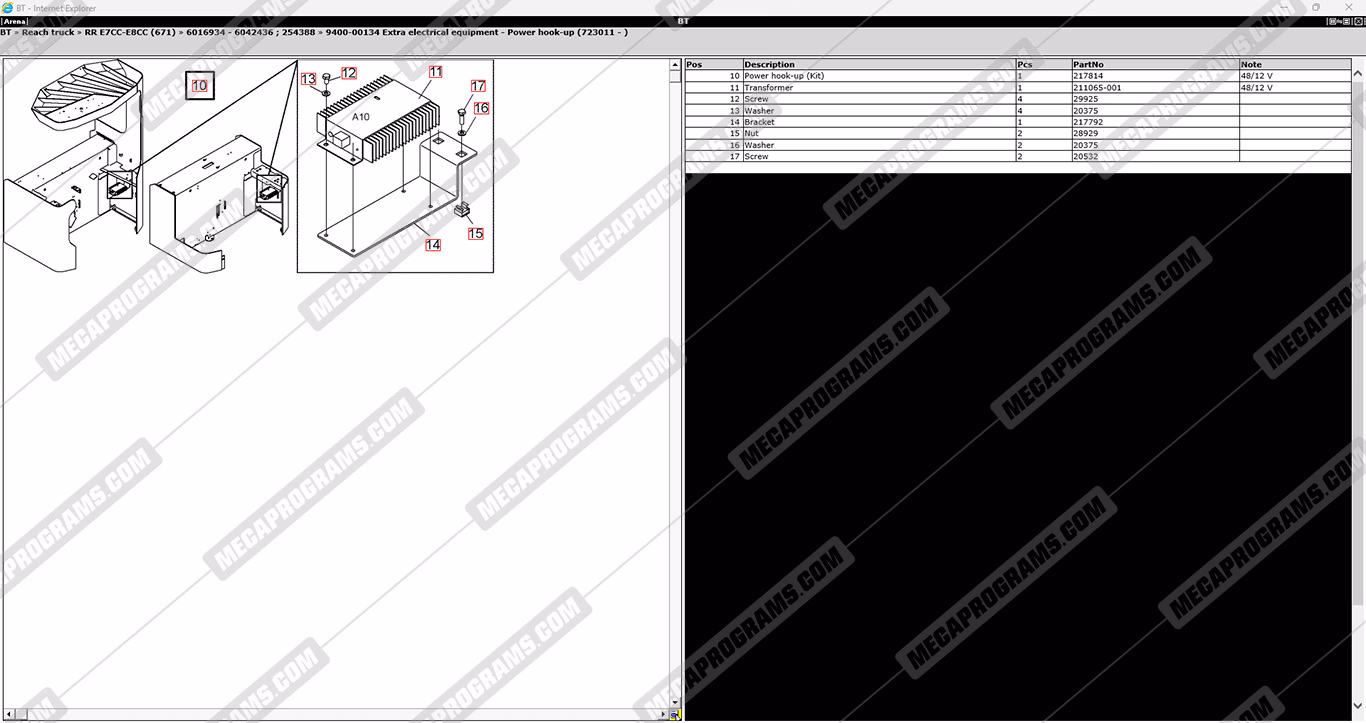Go to Reach truck in breadcrumb
The height and width of the screenshot is (723, 1366).
tap(48, 32)
